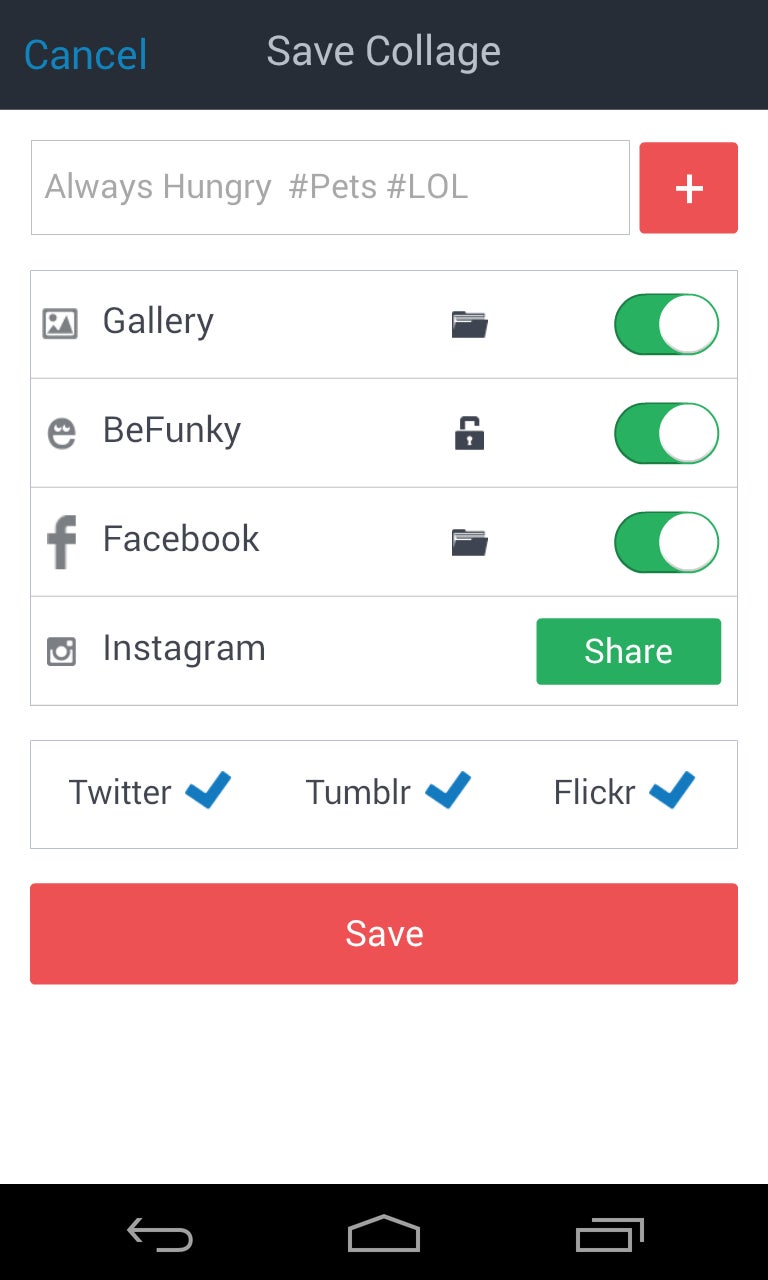Deselect the Flickr checkmark
The width and height of the screenshot is (768, 1280).
[x=672, y=790]
